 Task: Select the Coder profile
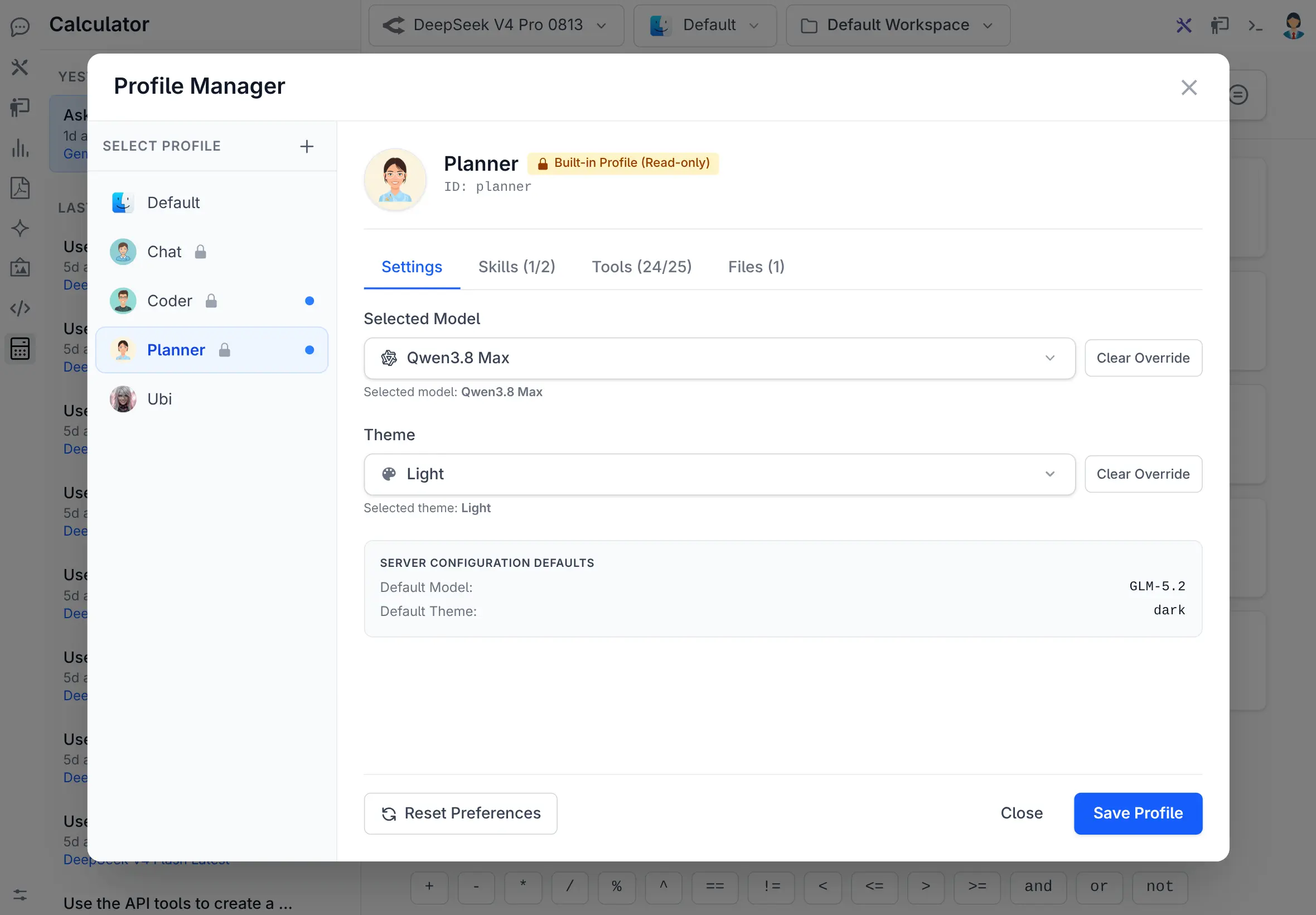point(212,301)
